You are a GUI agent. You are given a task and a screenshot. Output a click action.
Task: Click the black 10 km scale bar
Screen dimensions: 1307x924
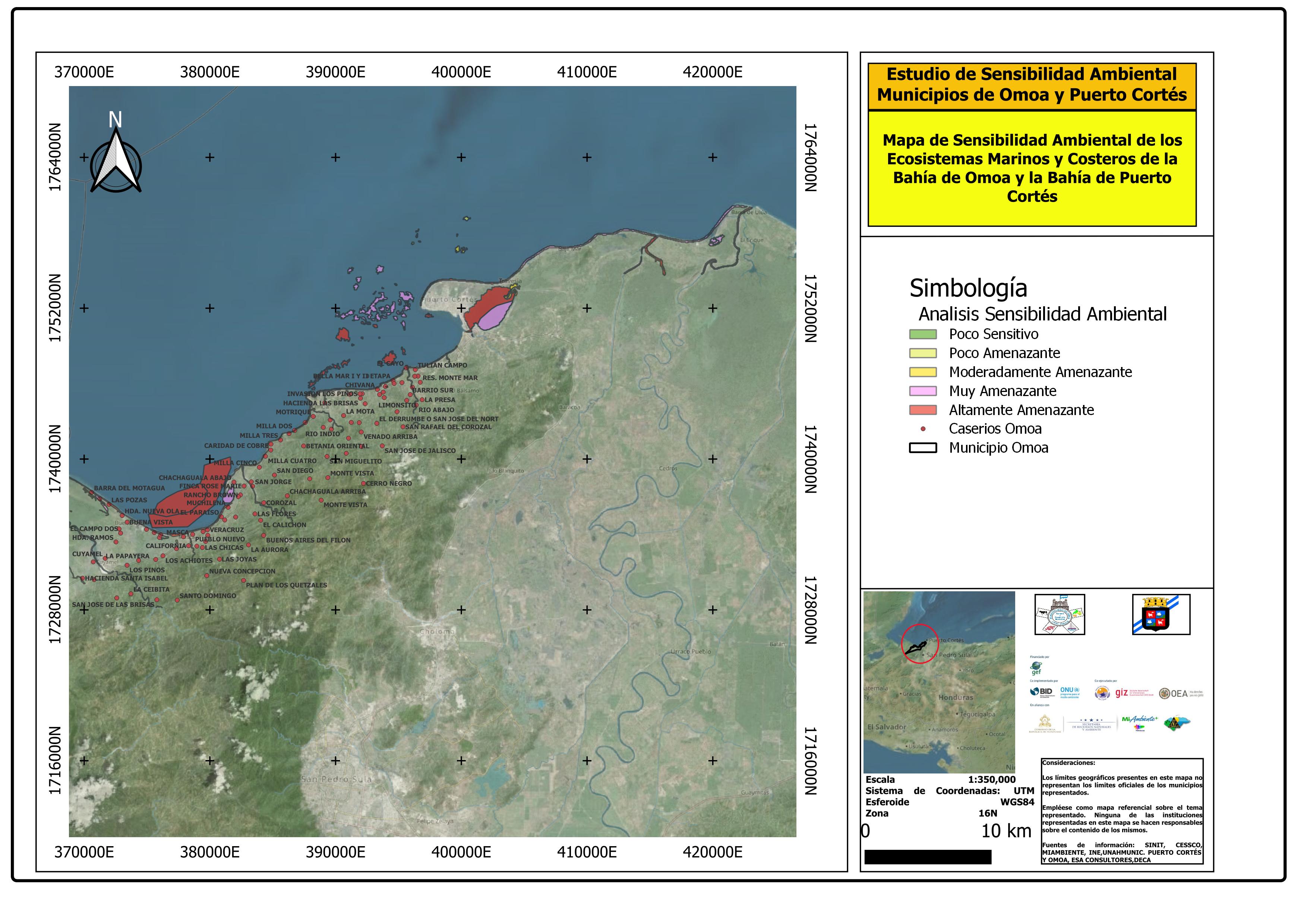click(928, 857)
